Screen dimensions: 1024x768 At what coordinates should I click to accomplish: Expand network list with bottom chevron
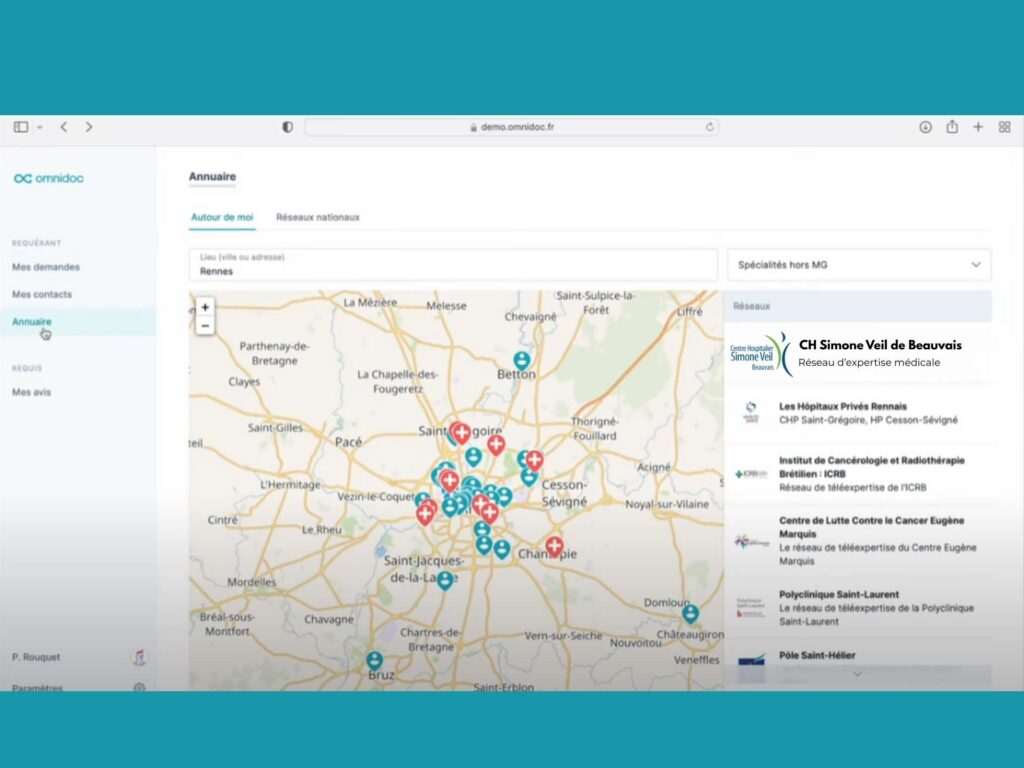click(857, 674)
